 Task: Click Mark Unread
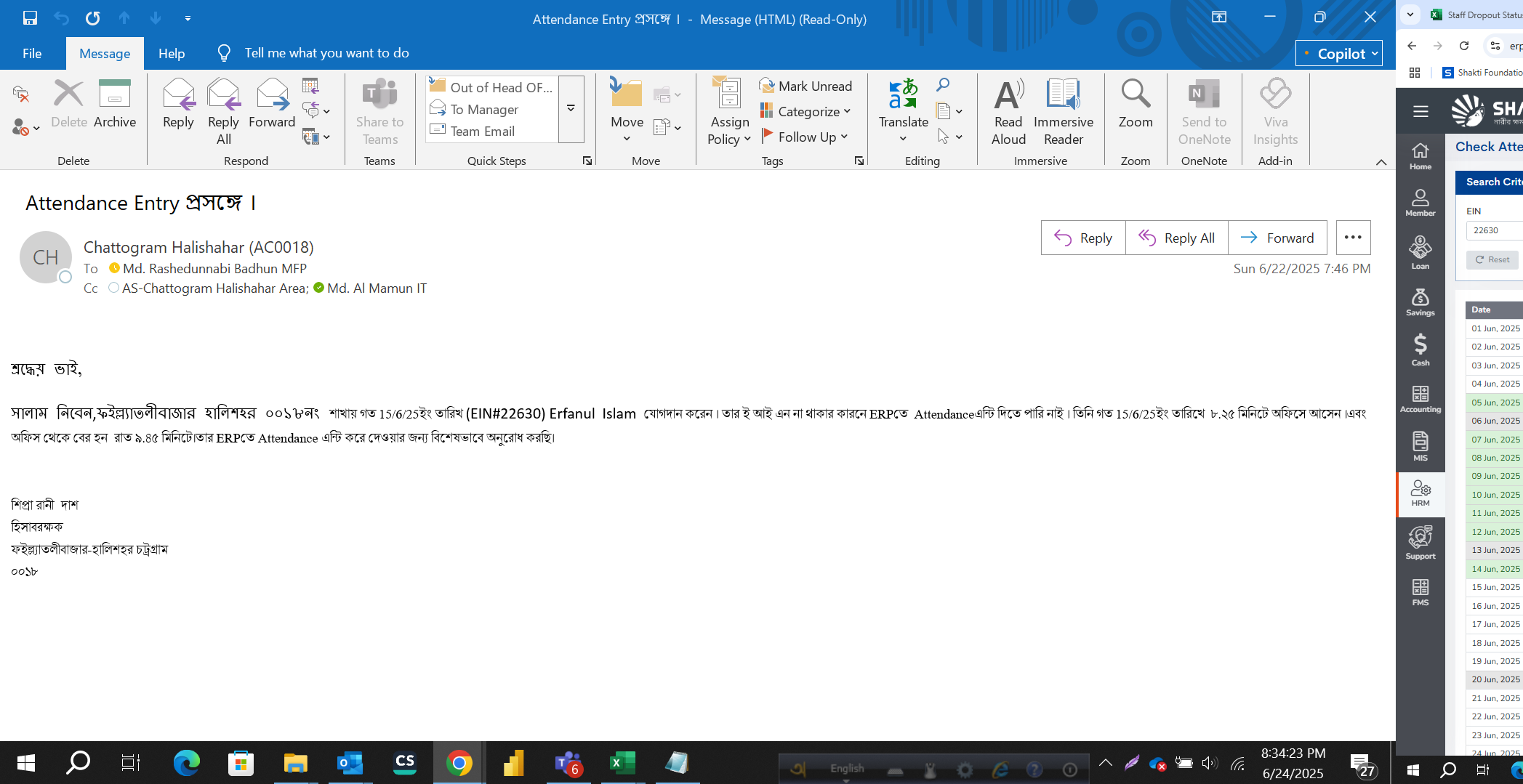point(805,86)
